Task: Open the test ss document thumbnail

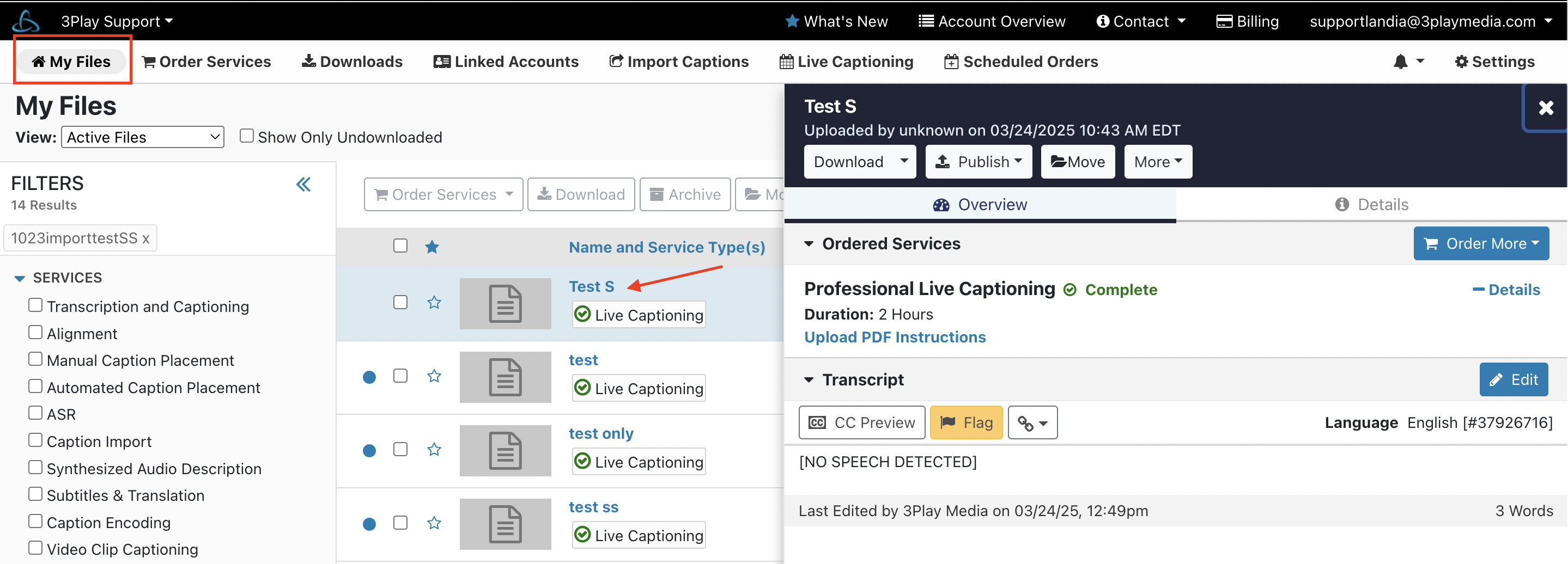Action: click(x=505, y=524)
